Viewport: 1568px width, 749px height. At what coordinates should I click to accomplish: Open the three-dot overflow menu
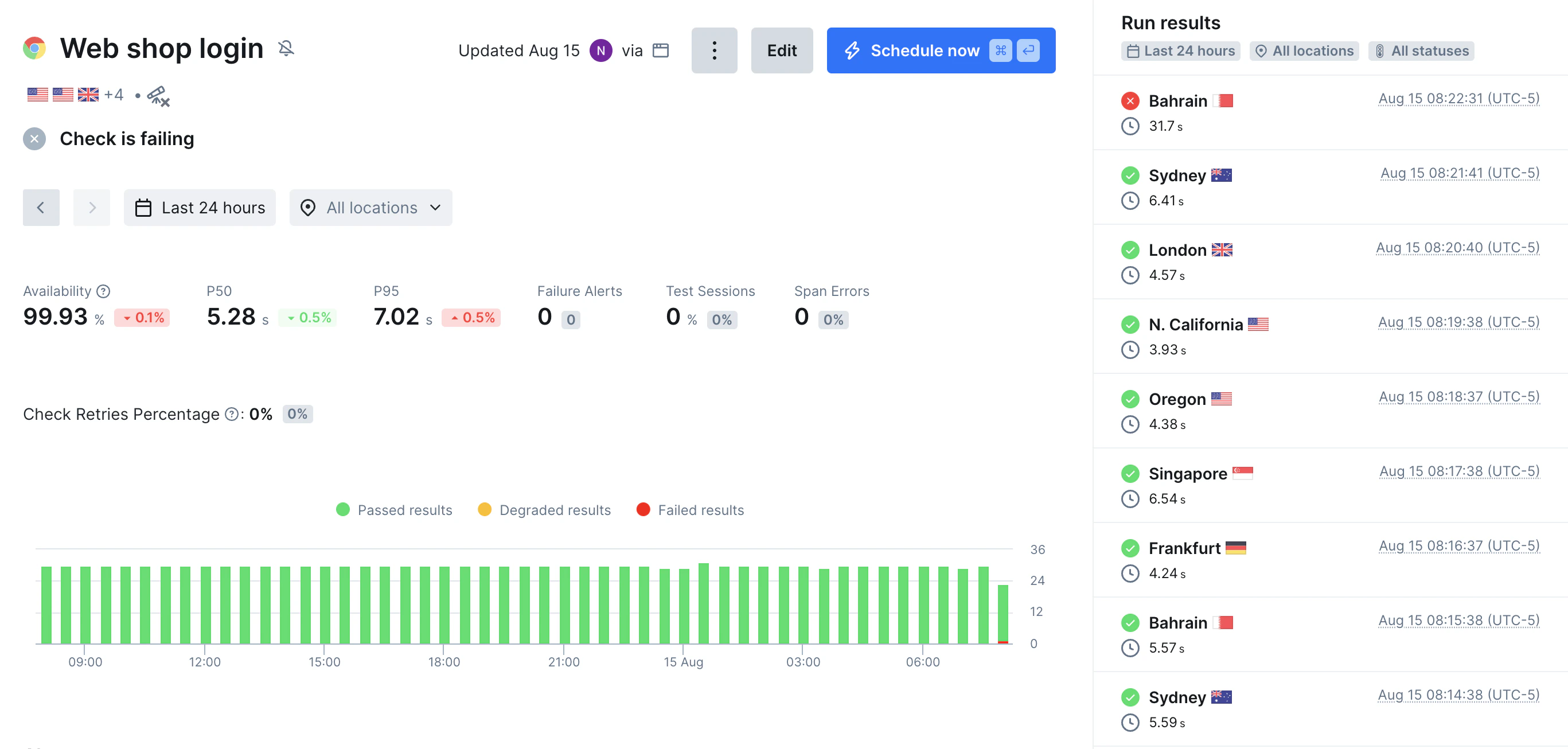click(x=714, y=50)
